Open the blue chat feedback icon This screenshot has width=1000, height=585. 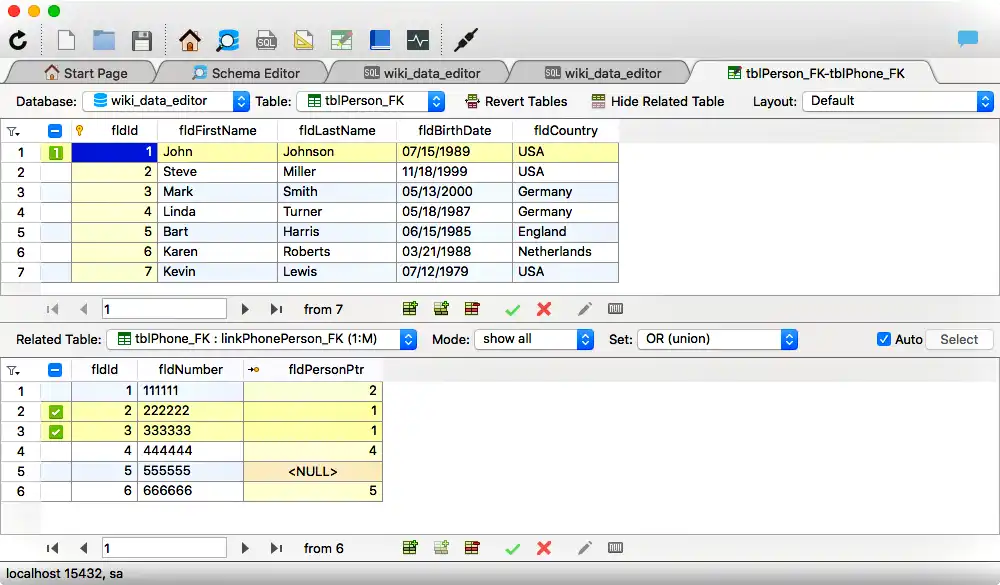(967, 39)
